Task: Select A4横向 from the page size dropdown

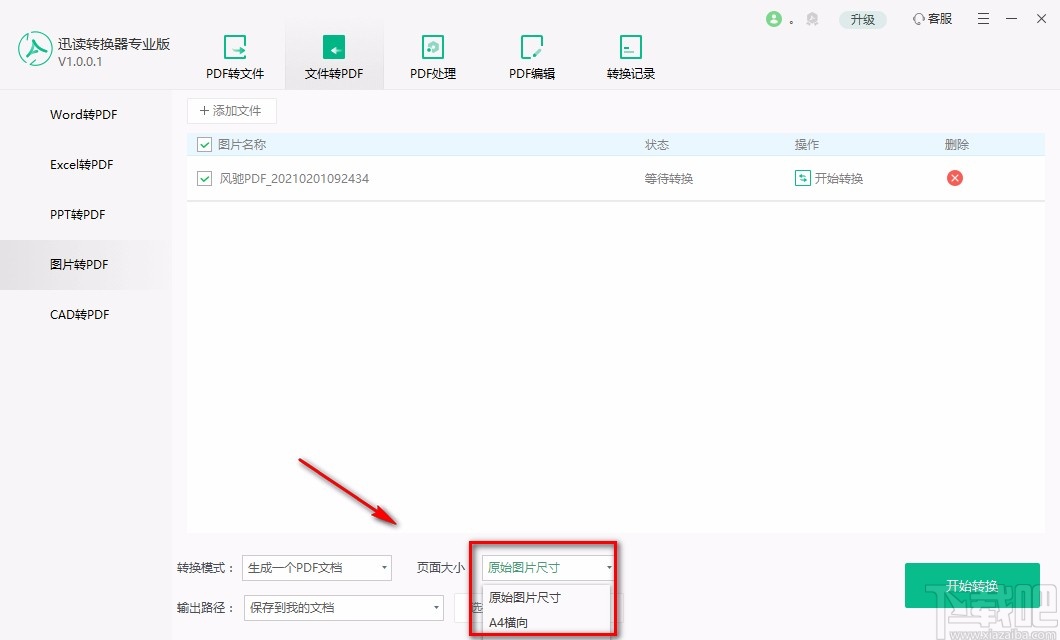Action: pos(508,622)
